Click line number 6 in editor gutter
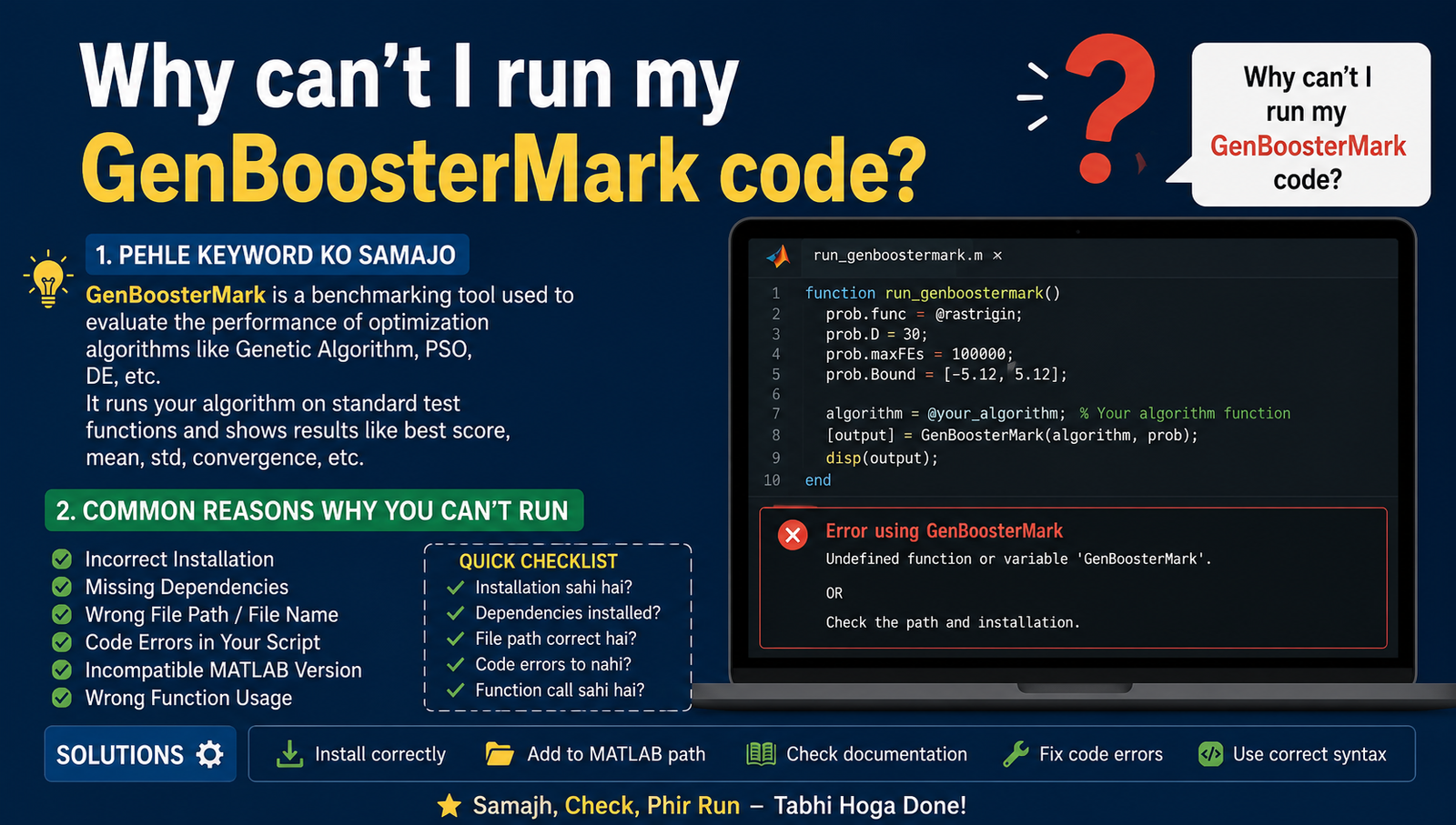Viewport: 1456px width, 825px height. 776,394
